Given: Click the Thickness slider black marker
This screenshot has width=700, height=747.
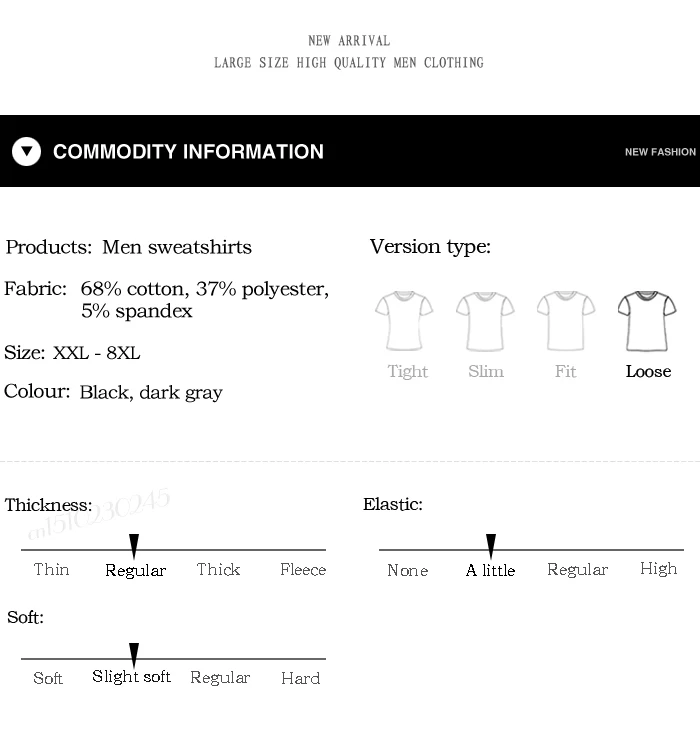Looking at the screenshot, I should click(x=134, y=546).
